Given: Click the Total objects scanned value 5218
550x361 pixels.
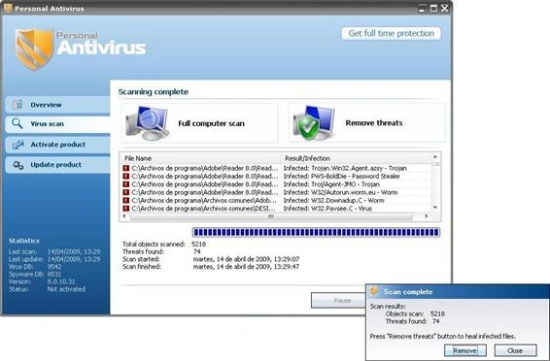Looking at the screenshot, I should click(x=199, y=244).
